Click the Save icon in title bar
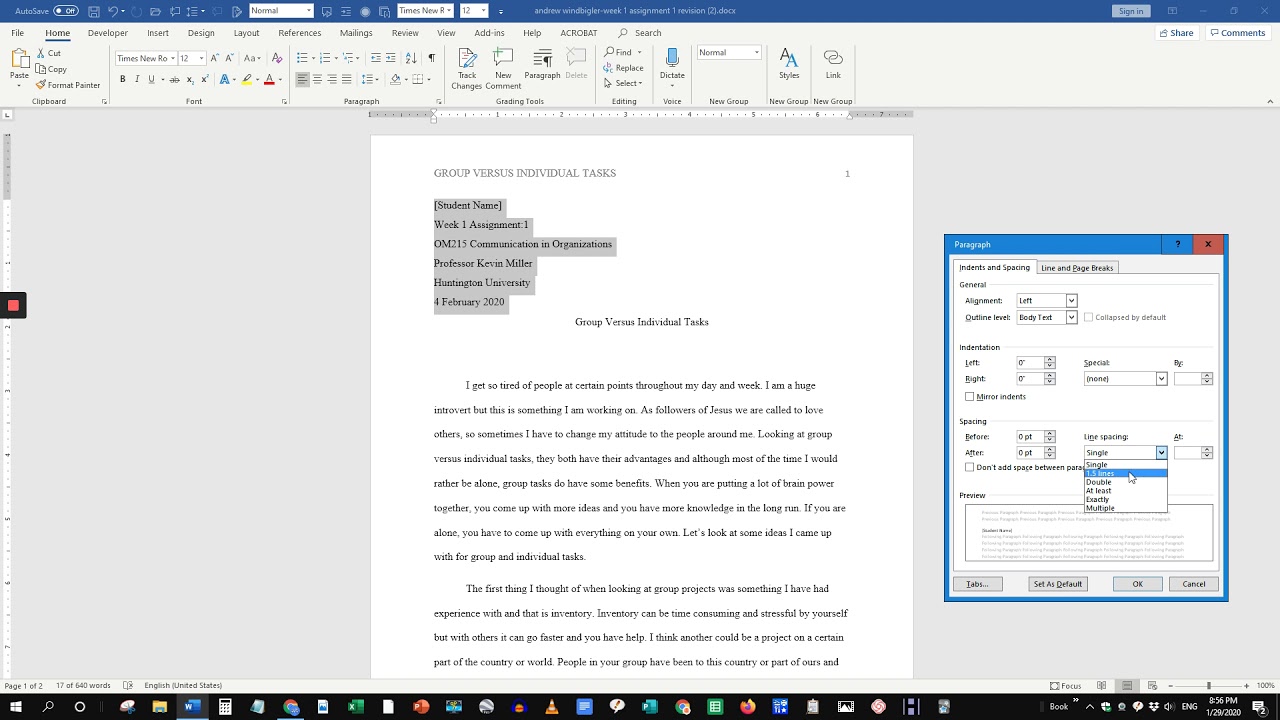1280x720 pixels. pyautogui.click(x=93, y=11)
